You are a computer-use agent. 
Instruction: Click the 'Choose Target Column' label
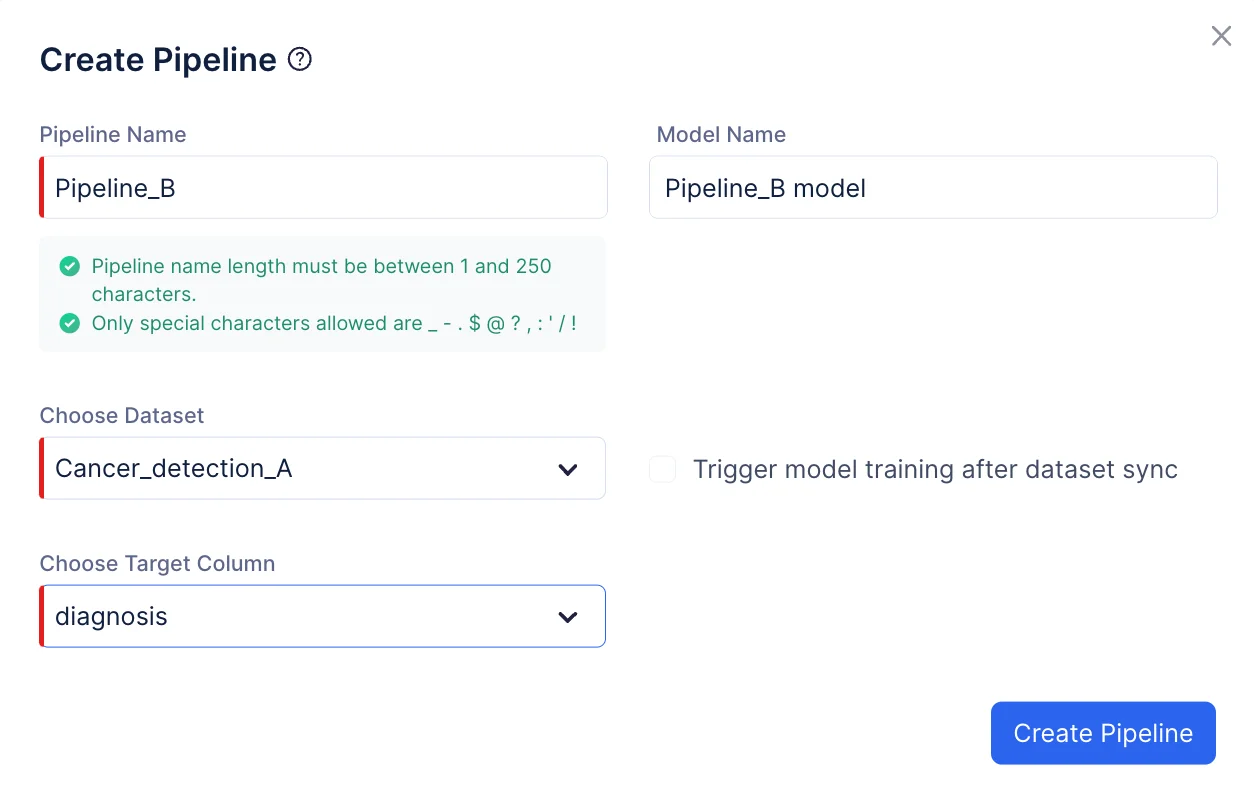(157, 564)
